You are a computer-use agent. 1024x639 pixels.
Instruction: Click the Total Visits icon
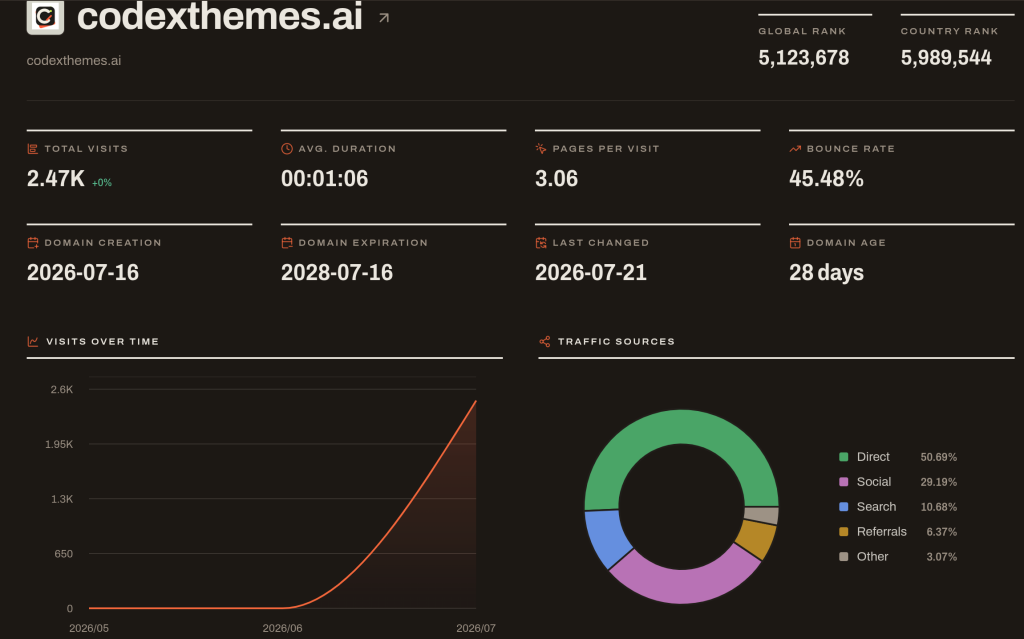click(x=33, y=149)
